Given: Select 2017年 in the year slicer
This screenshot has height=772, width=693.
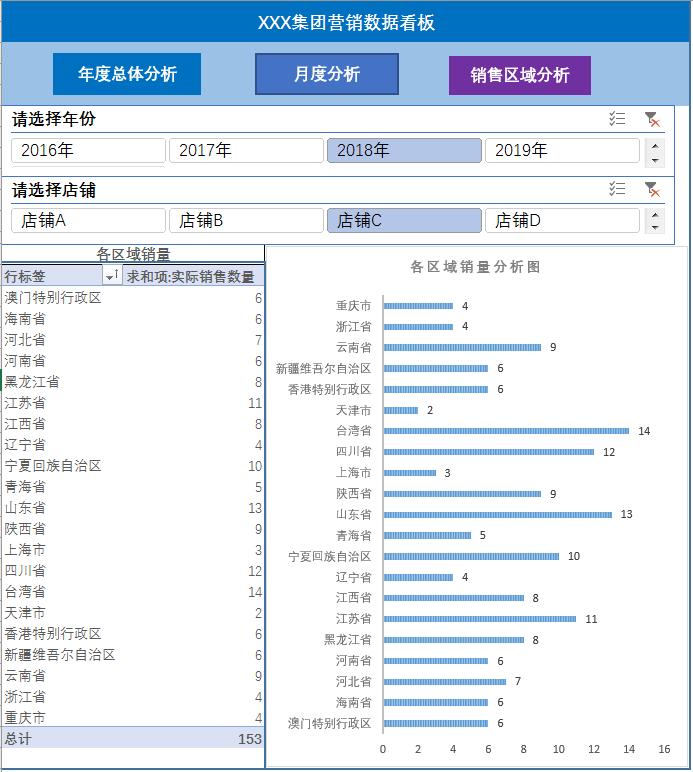Looking at the screenshot, I should [x=246, y=150].
